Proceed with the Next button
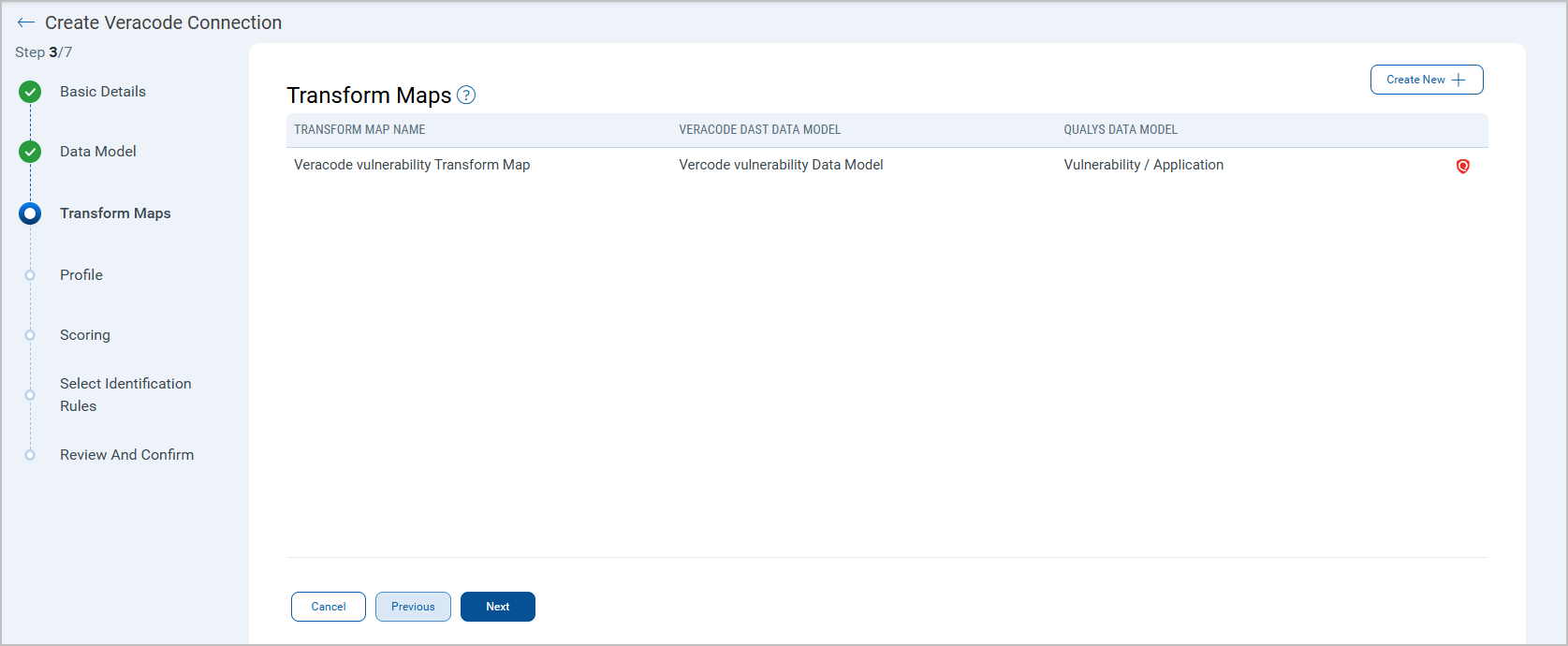 pos(497,607)
